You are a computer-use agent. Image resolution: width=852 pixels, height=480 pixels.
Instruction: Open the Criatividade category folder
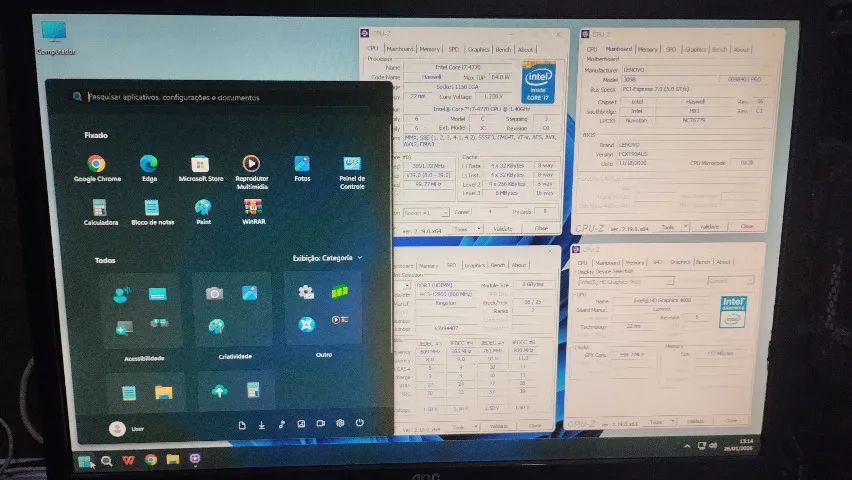[234, 309]
